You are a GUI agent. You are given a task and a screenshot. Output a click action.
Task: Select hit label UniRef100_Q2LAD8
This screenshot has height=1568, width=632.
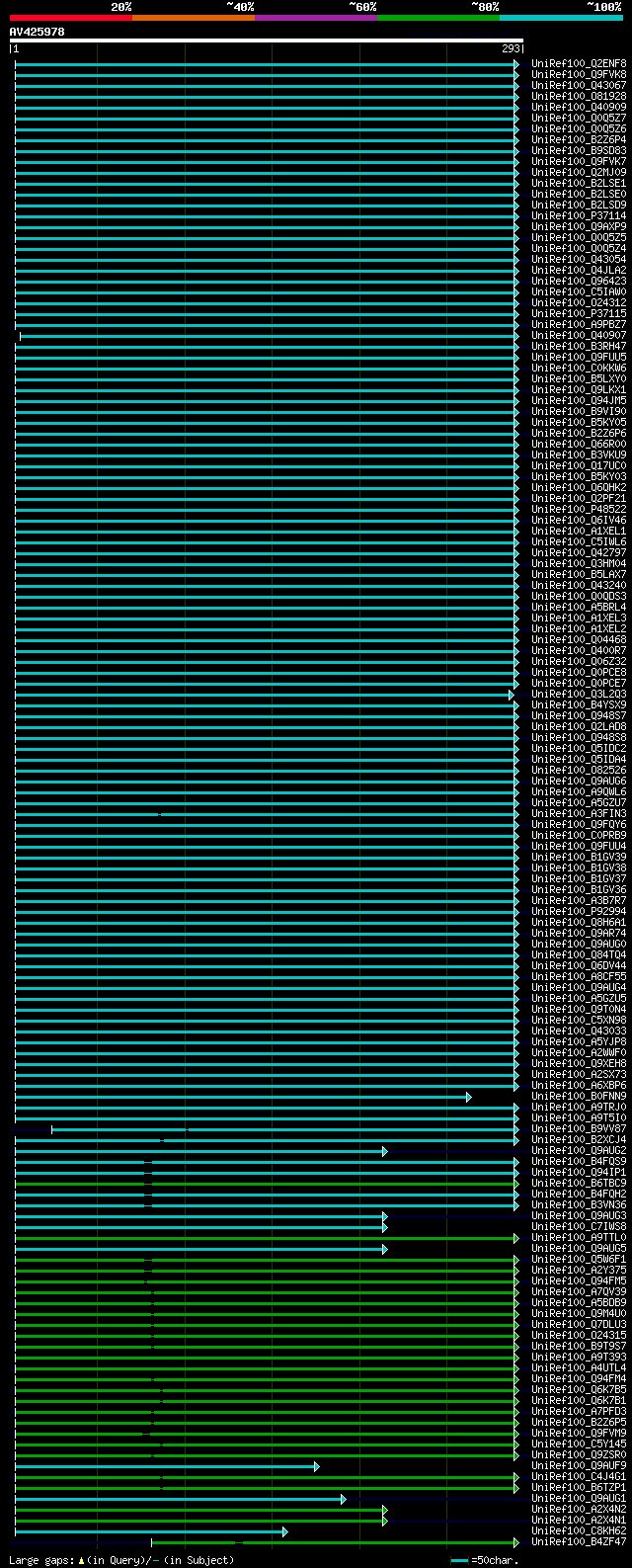(x=579, y=727)
